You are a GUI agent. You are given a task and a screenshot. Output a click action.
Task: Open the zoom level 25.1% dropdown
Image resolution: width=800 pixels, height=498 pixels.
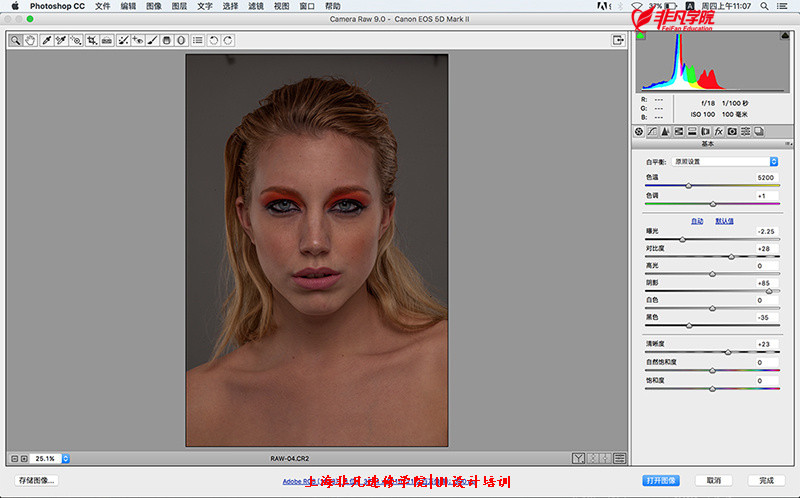tap(66, 459)
